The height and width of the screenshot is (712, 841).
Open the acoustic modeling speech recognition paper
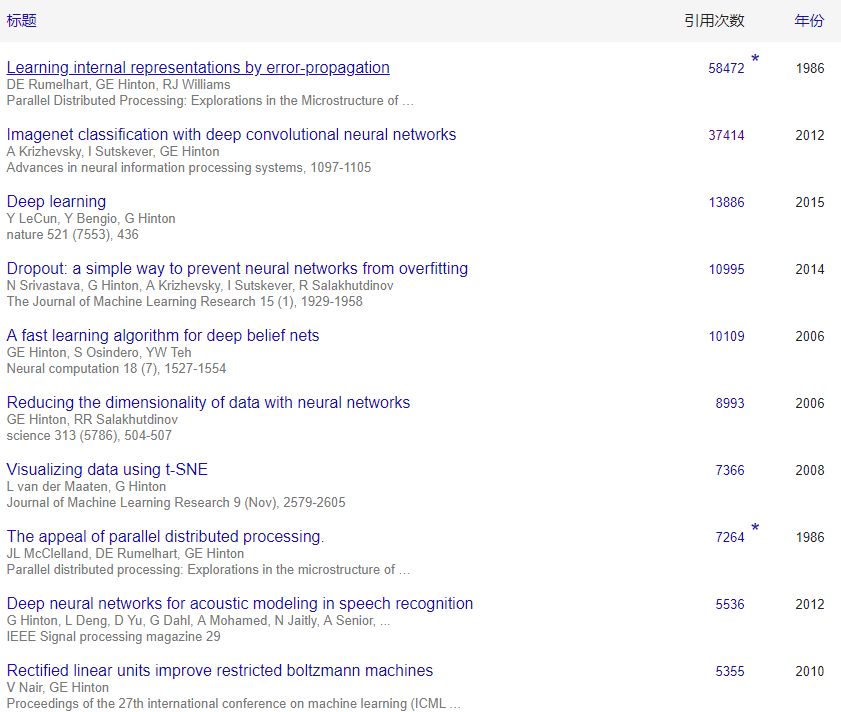(x=240, y=604)
